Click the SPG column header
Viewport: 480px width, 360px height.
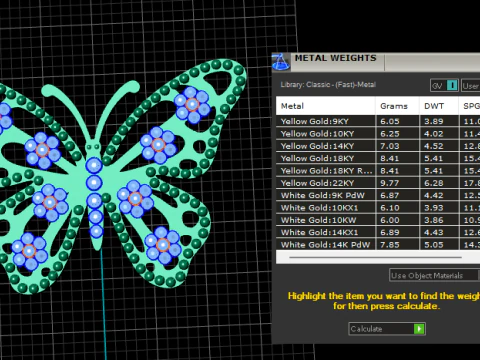pos(470,106)
